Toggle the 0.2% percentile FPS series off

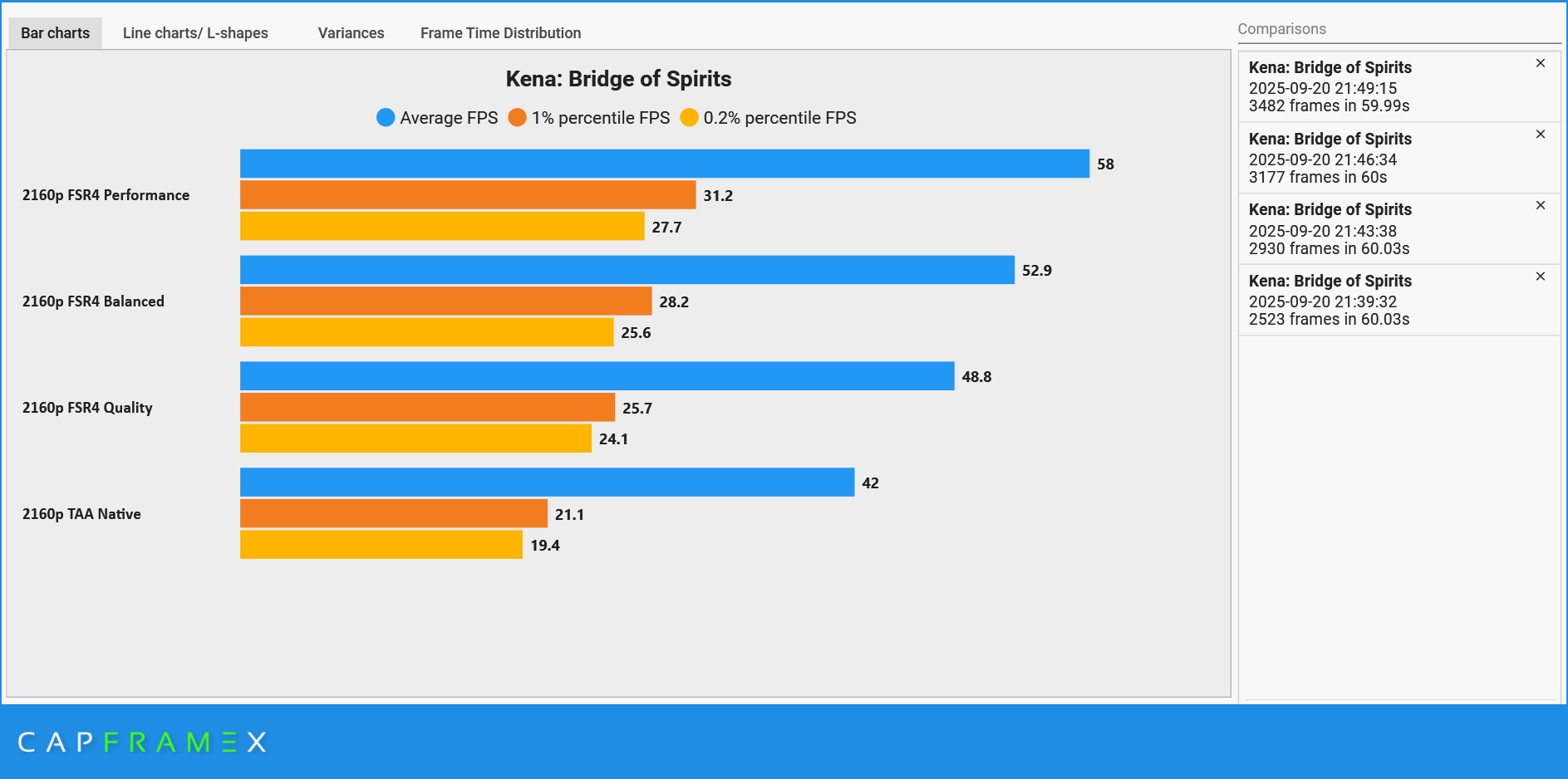[773, 117]
